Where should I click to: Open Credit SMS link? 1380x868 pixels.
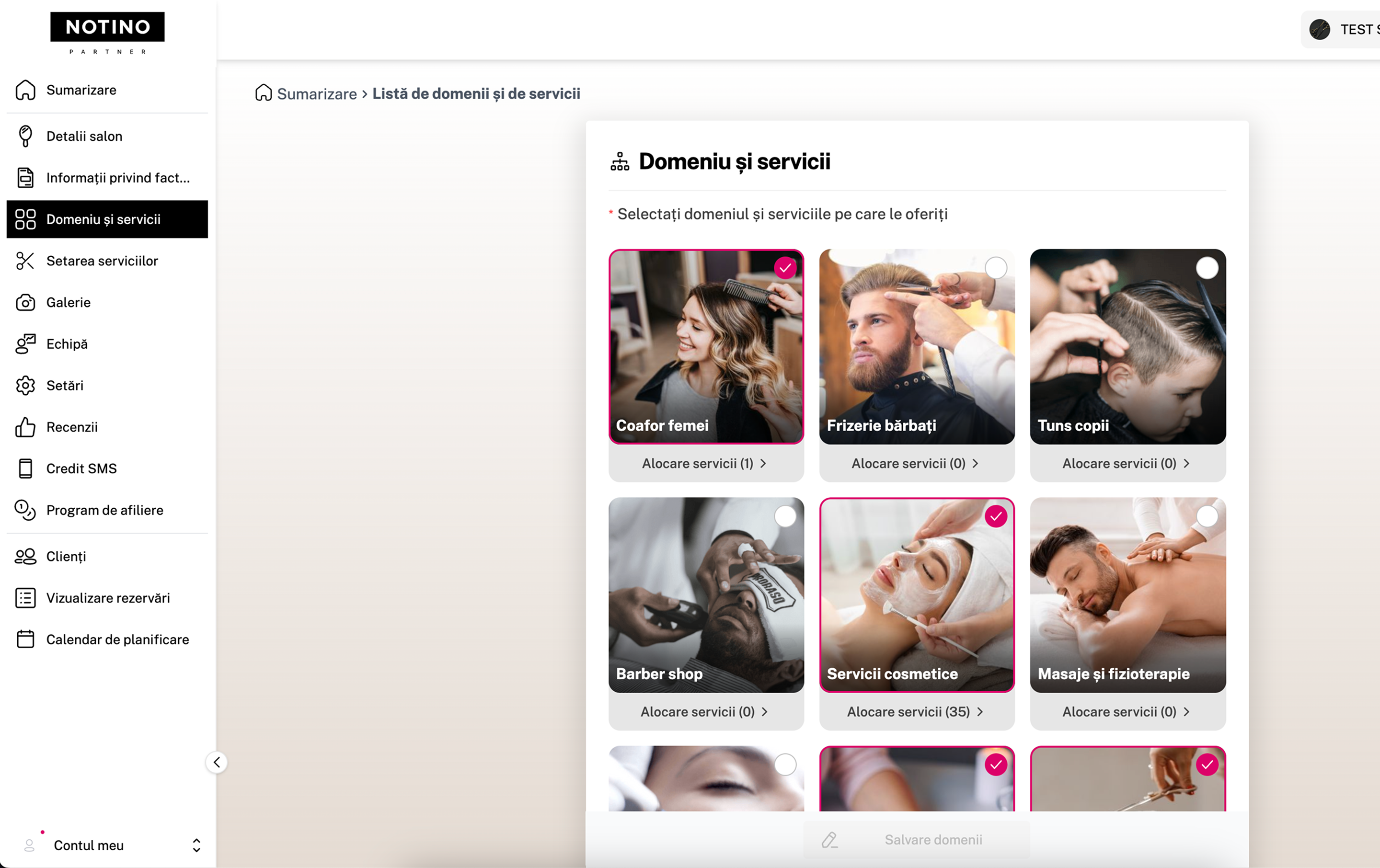(x=107, y=468)
